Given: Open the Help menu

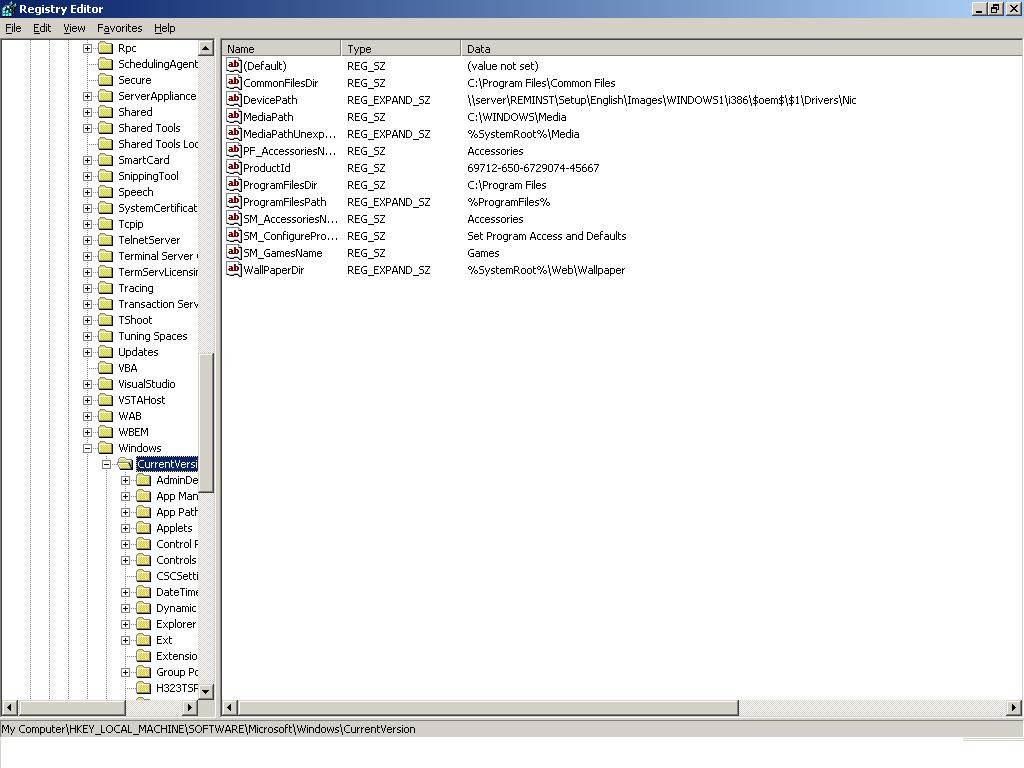Looking at the screenshot, I should 165,28.
